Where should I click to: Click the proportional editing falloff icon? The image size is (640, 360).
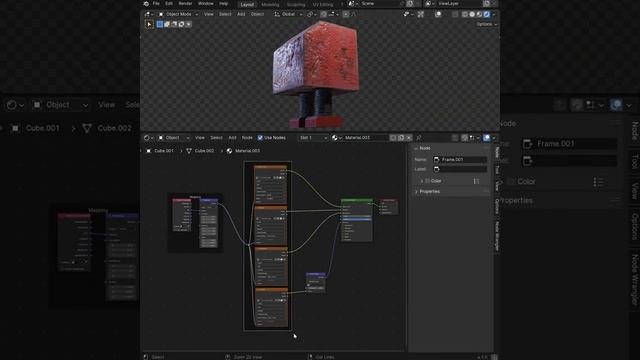pyautogui.click(x=354, y=14)
